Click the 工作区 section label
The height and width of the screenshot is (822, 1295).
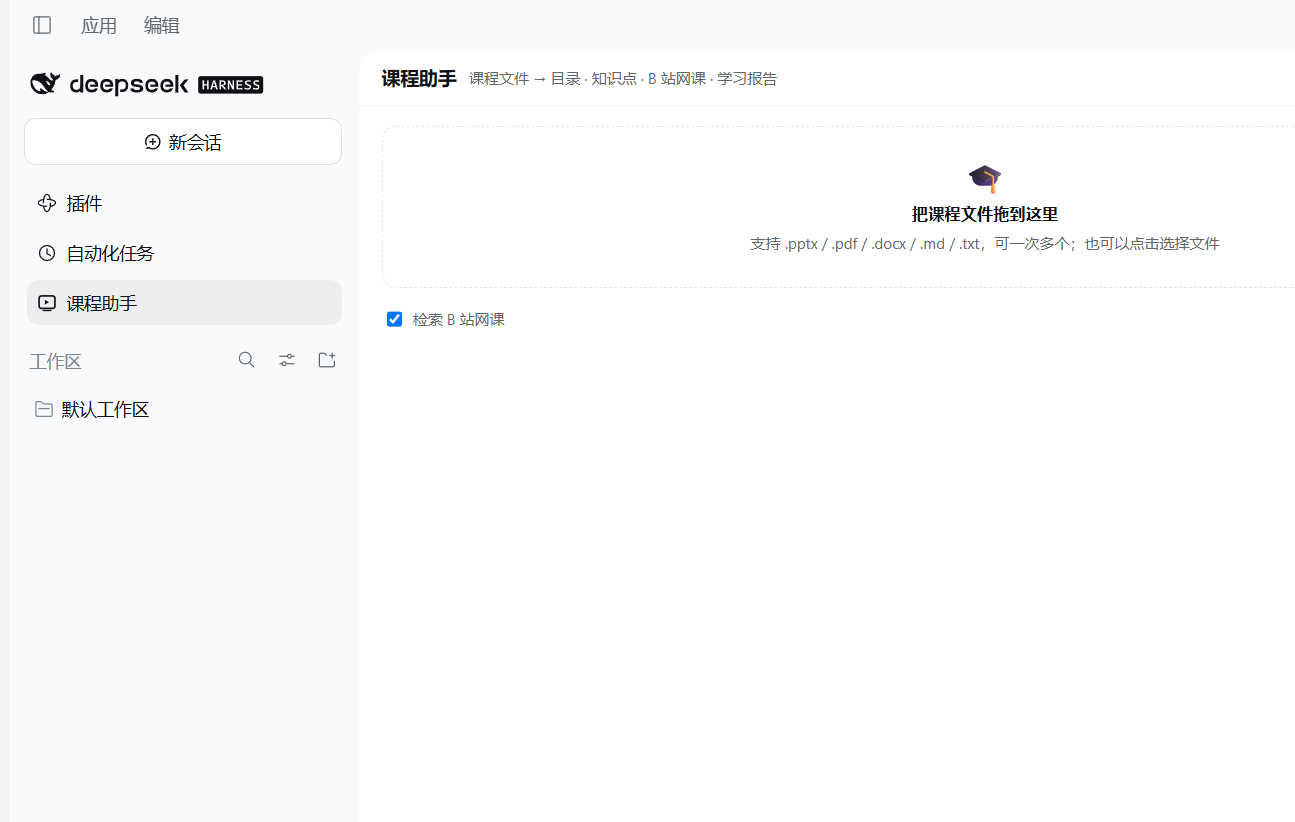(x=55, y=362)
